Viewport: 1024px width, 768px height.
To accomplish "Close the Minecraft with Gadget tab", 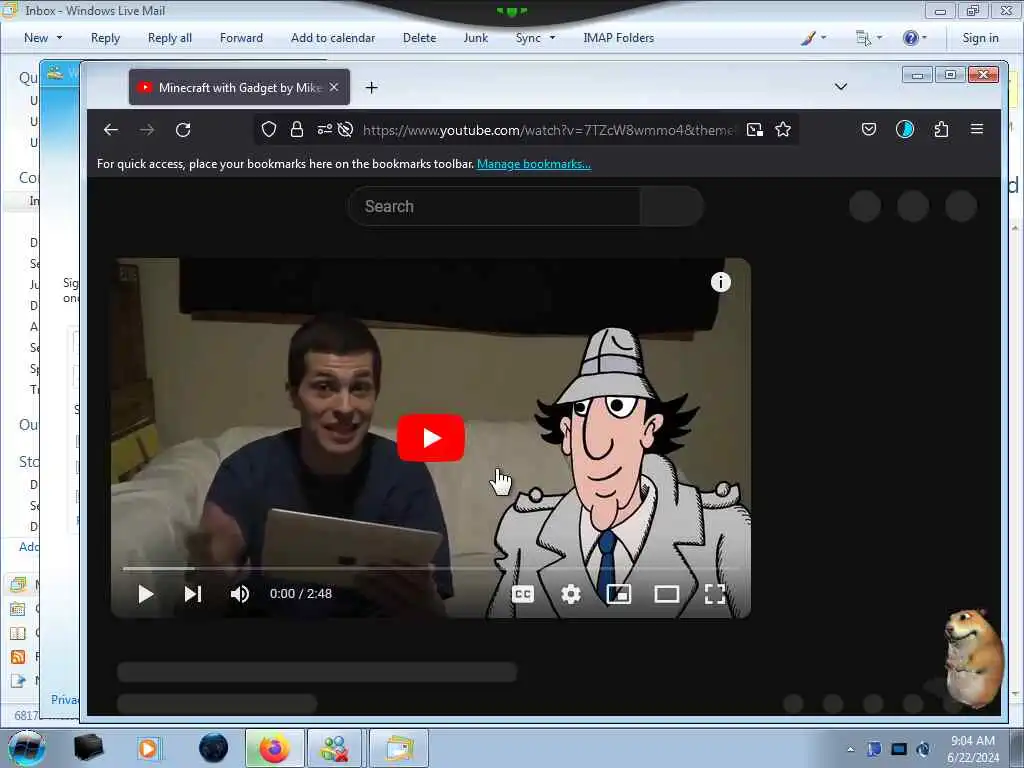I will click(334, 87).
